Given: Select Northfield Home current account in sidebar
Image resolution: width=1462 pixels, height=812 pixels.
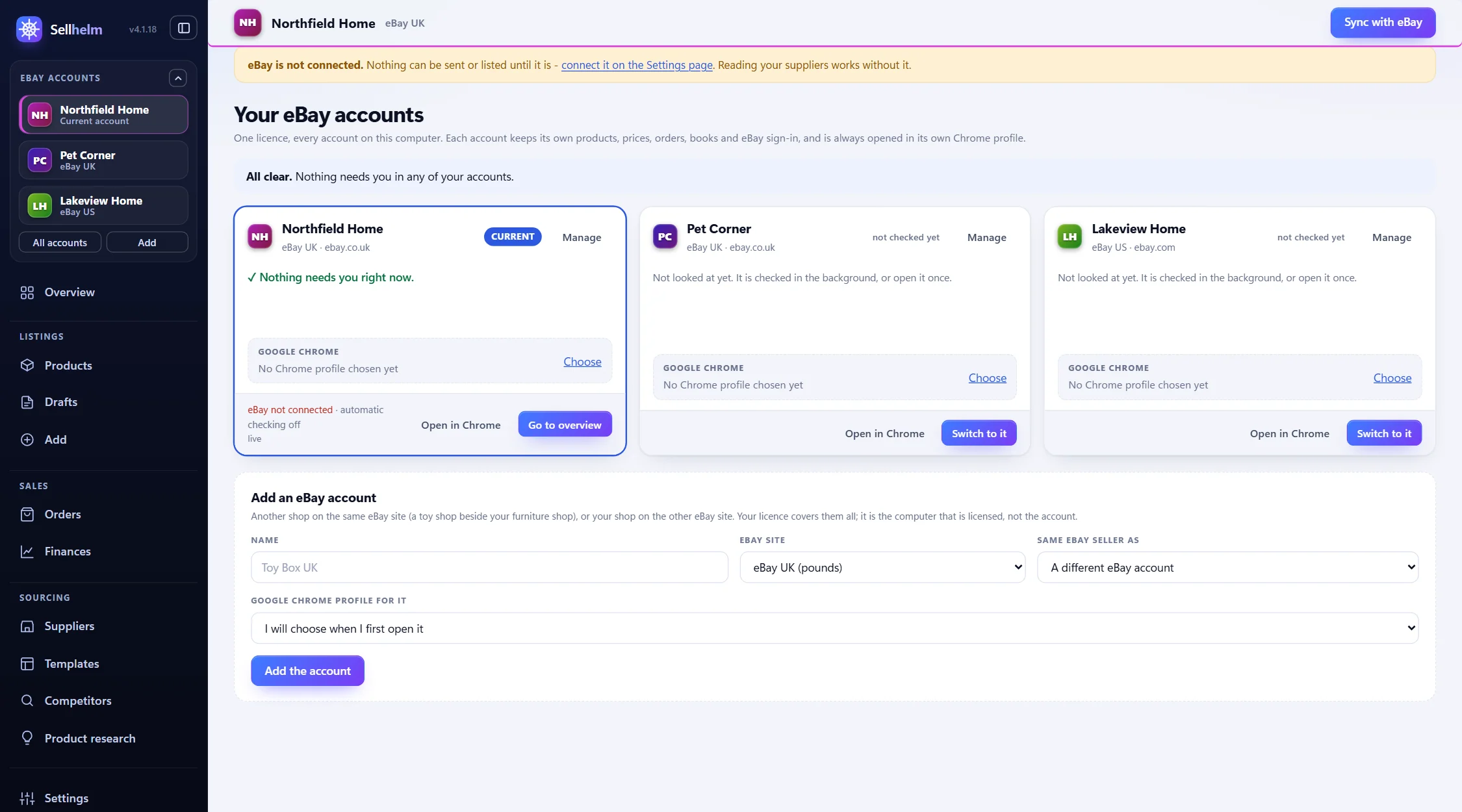Looking at the screenshot, I should (x=103, y=115).
